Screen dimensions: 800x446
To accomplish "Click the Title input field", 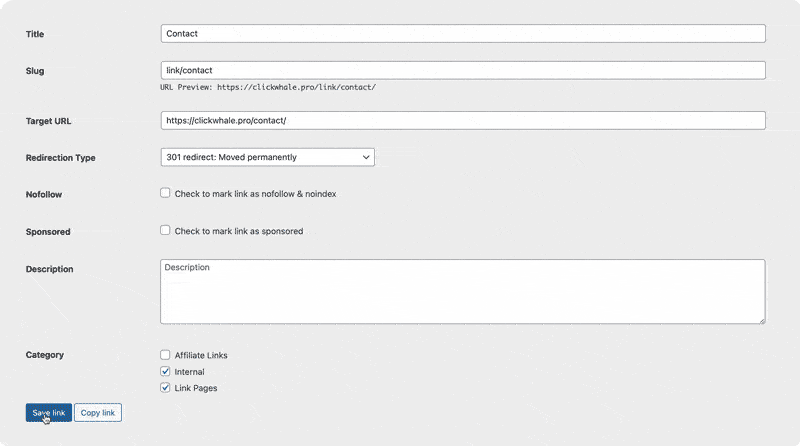I will click(x=462, y=33).
